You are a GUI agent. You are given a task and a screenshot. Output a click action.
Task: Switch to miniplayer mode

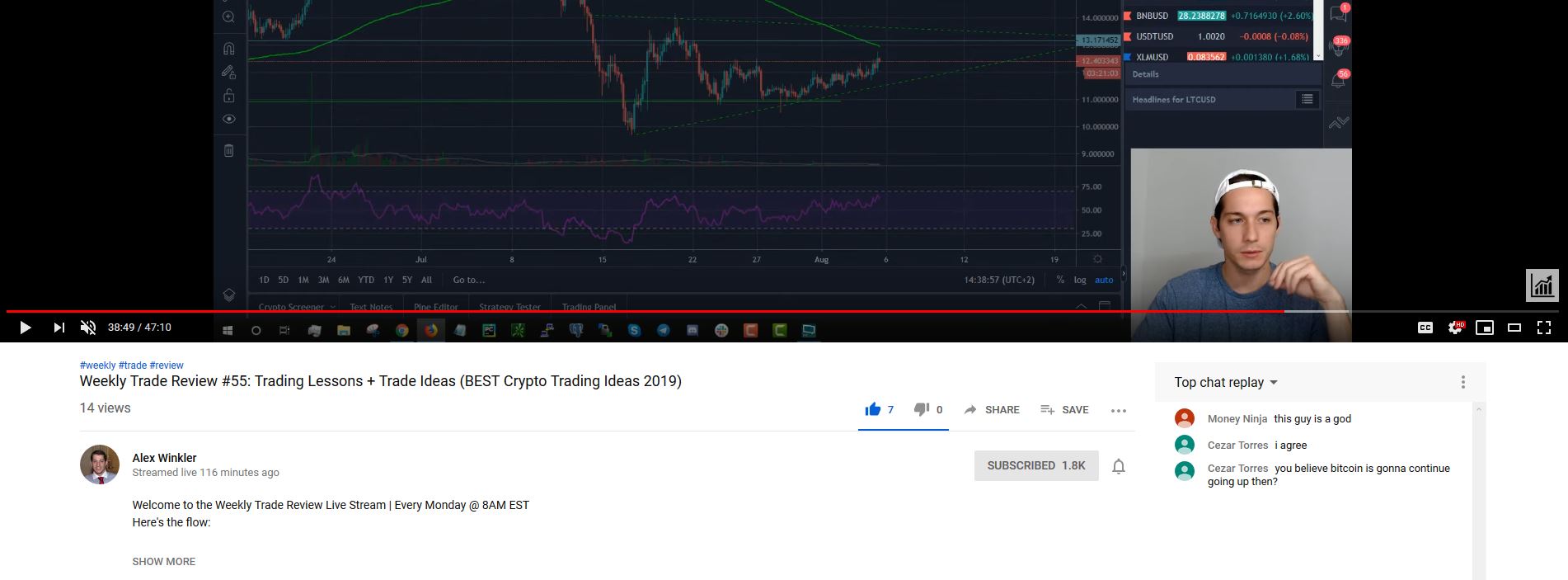click(x=1485, y=328)
